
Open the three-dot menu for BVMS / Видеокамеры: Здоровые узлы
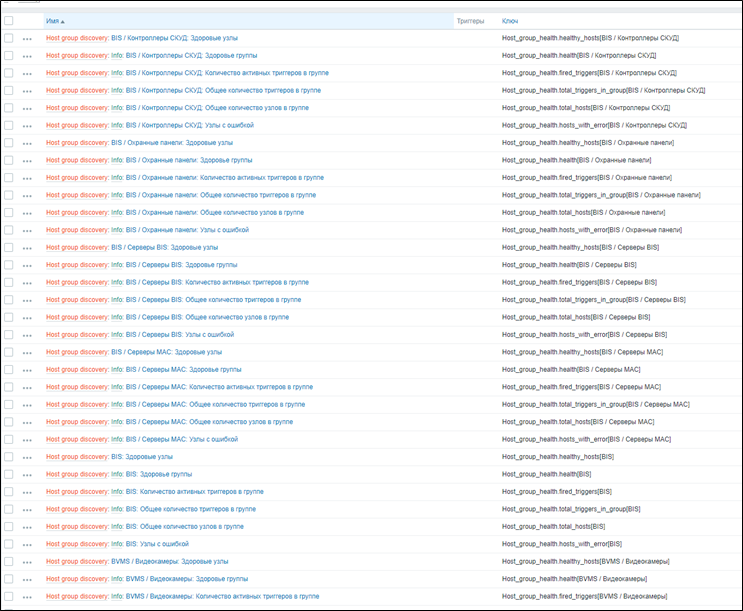pos(27,561)
